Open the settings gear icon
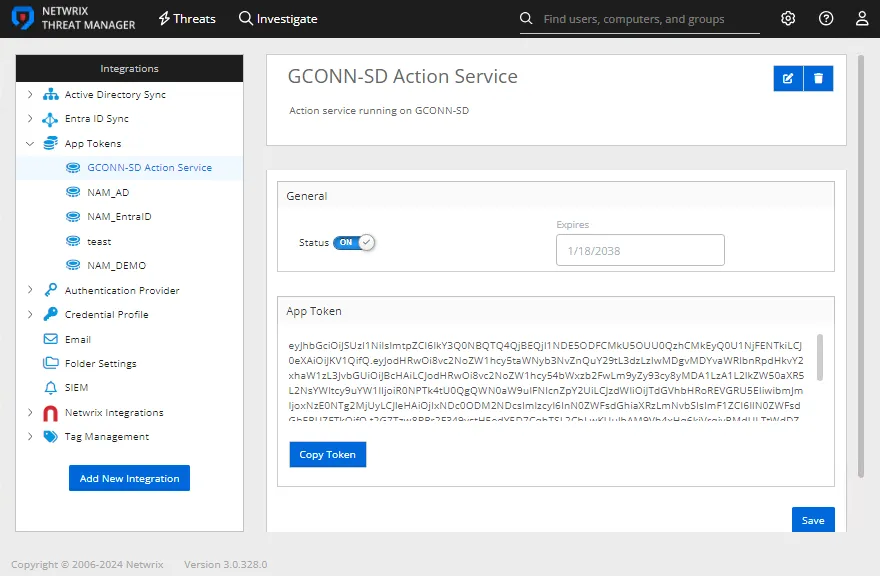880x576 pixels. pyautogui.click(x=788, y=19)
